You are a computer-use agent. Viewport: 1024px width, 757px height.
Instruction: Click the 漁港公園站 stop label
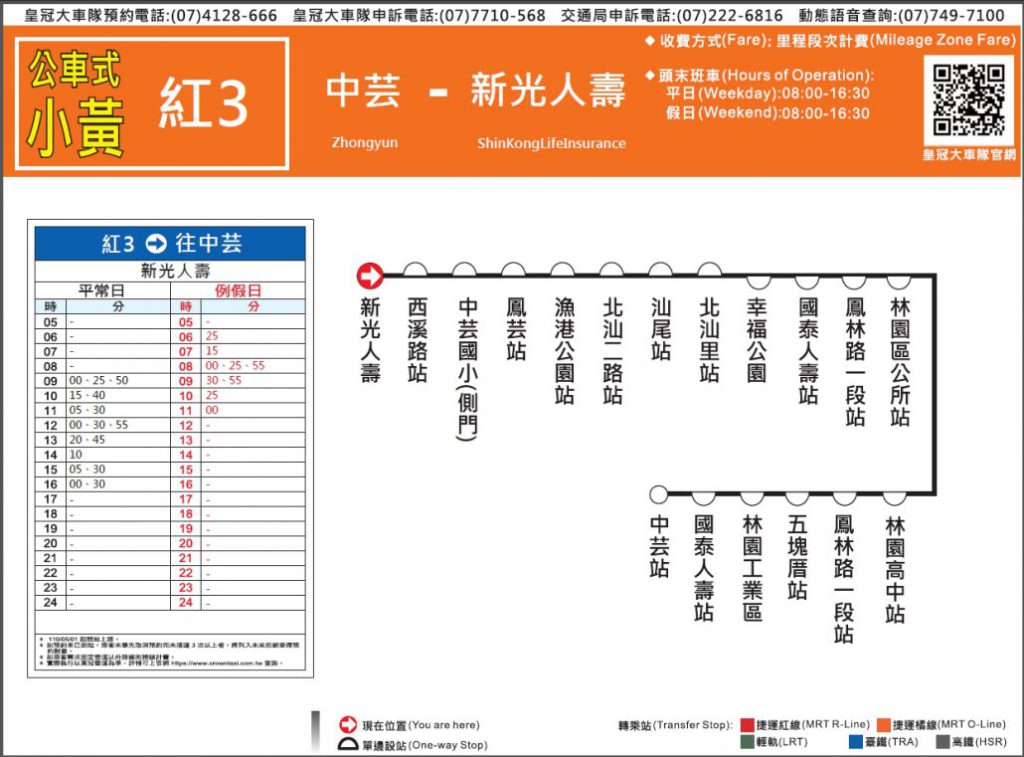coord(564,350)
